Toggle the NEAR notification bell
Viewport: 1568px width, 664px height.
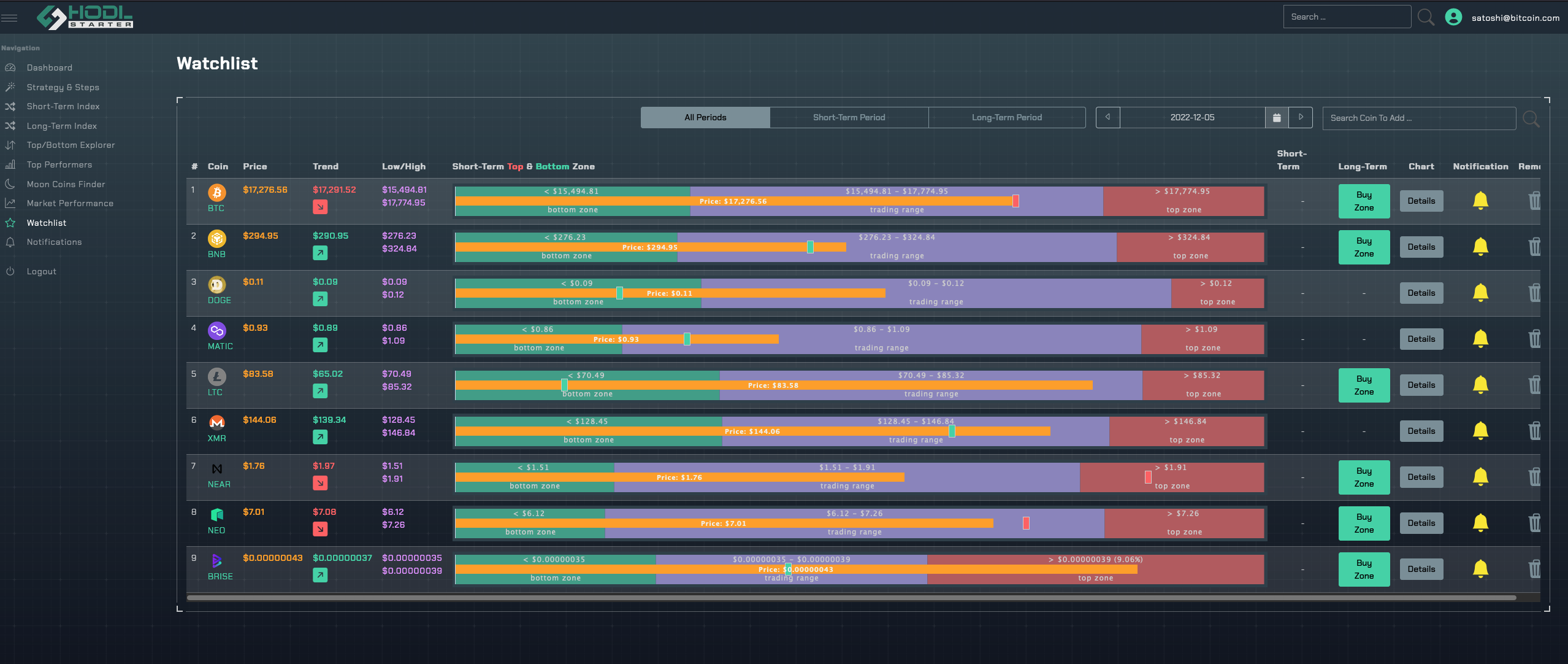click(x=1480, y=477)
